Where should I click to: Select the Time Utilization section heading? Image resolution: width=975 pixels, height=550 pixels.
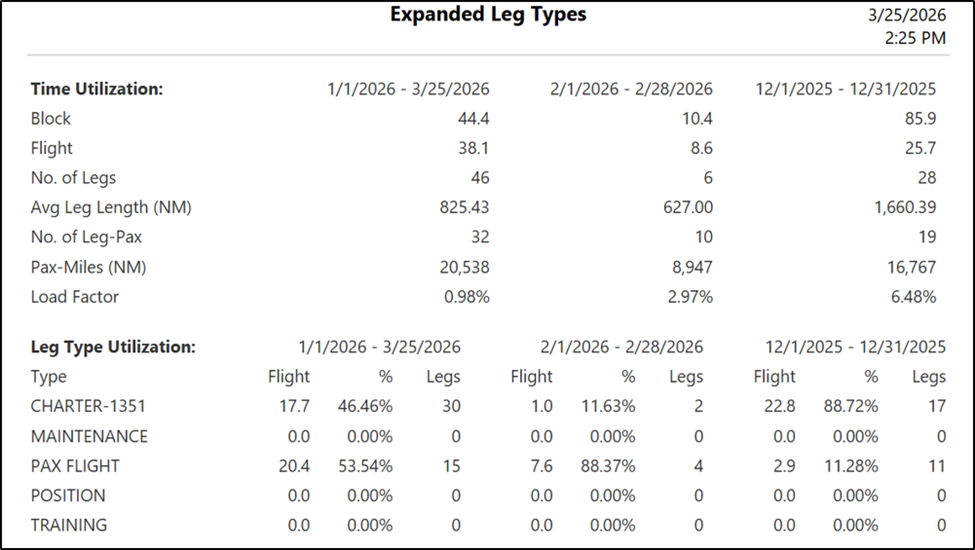pos(96,89)
